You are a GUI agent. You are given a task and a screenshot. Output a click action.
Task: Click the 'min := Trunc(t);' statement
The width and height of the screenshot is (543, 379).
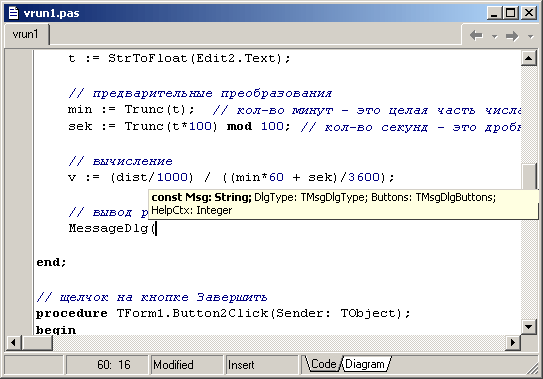click(x=132, y=109)
